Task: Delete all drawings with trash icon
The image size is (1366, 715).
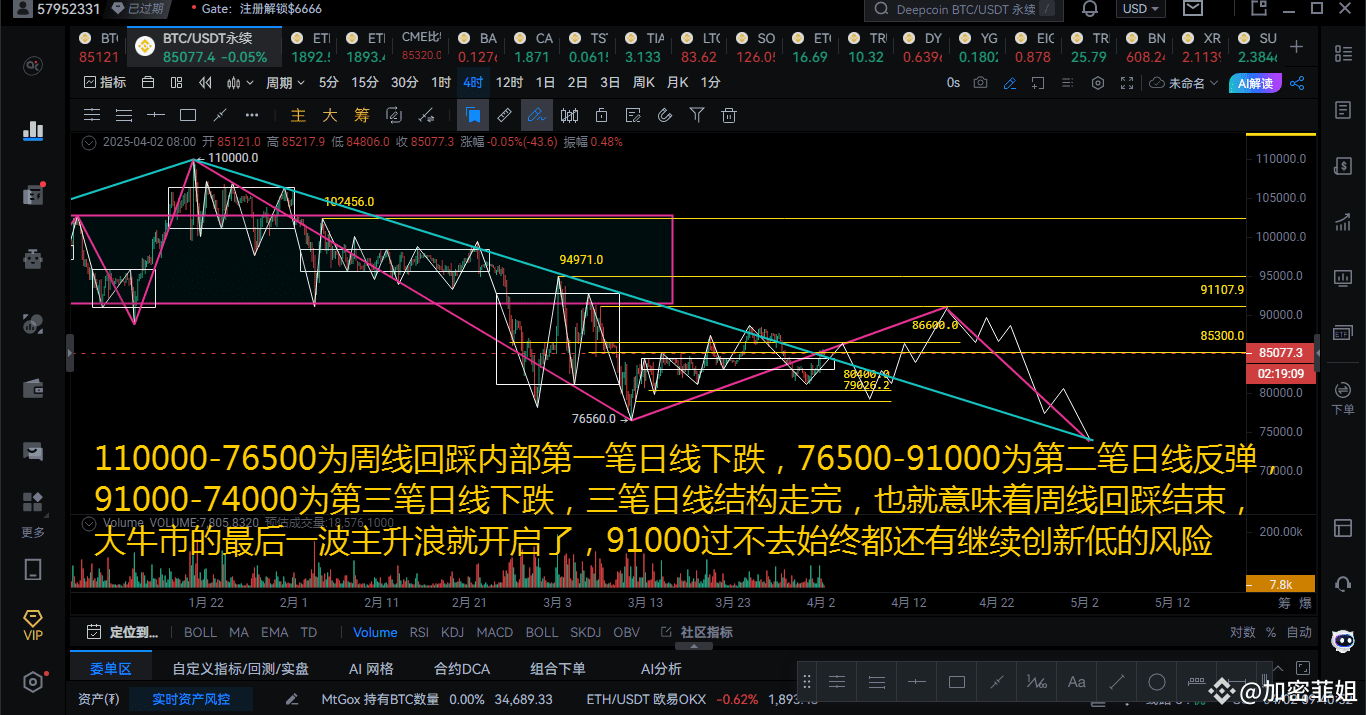Action: [729, 115]
